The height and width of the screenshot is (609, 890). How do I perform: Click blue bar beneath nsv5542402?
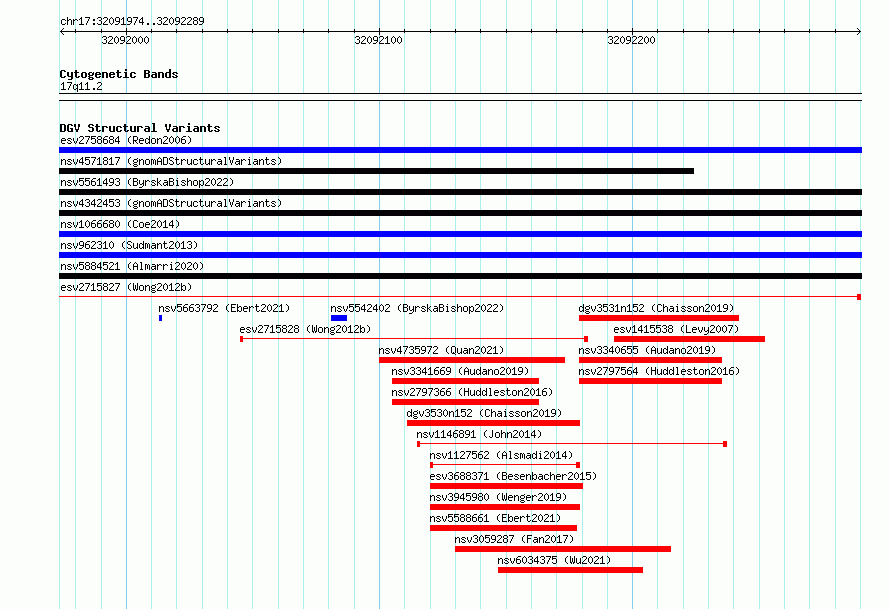339,318
